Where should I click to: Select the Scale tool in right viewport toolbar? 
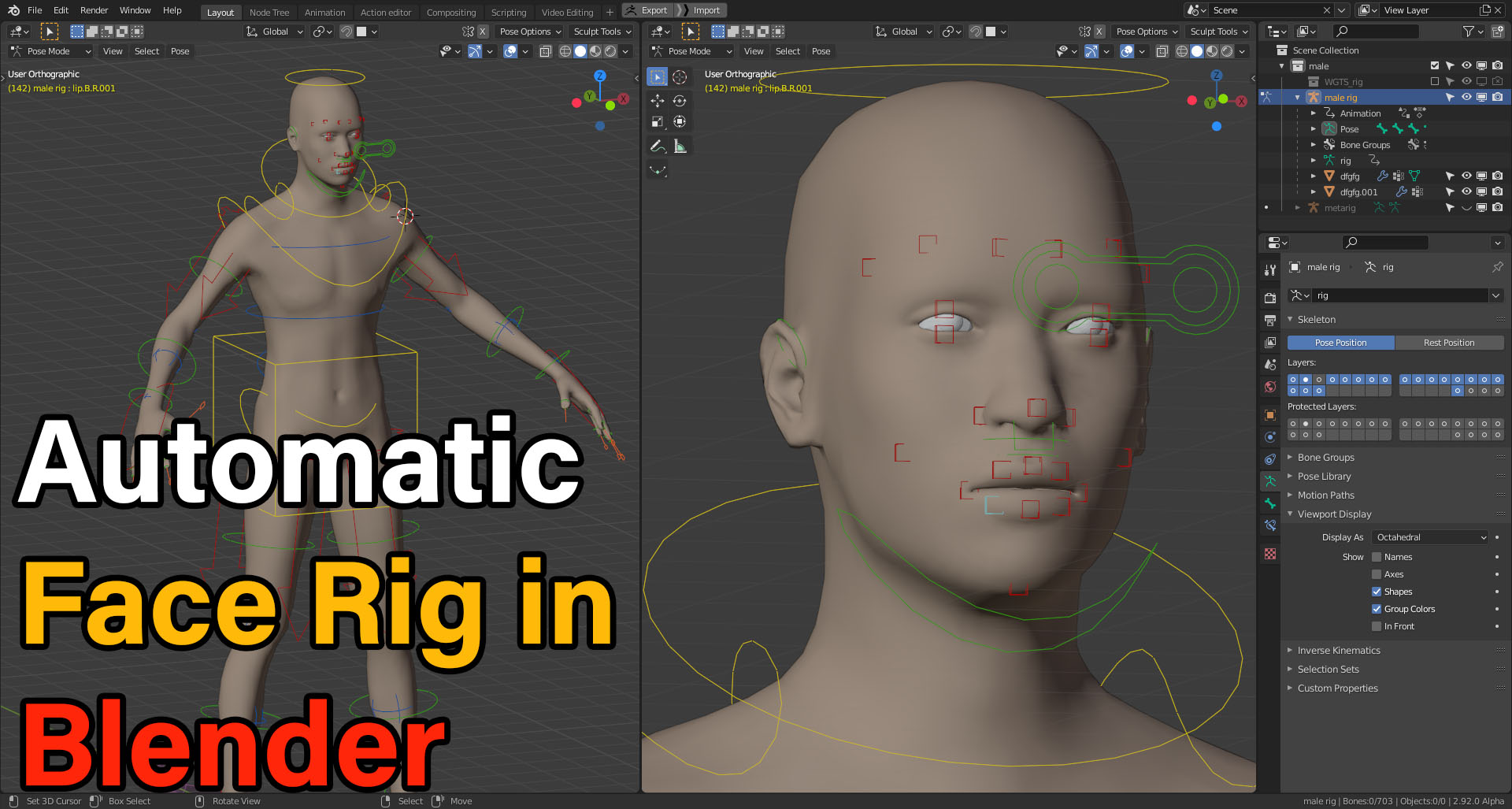657,121
